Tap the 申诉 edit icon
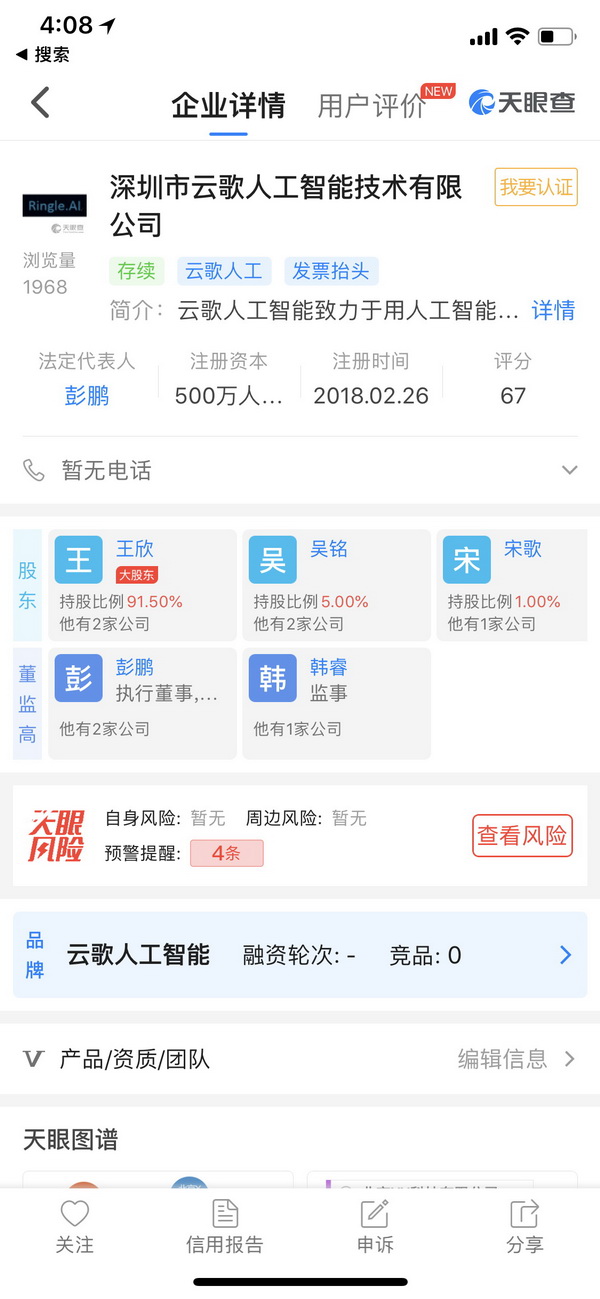Image resolution: width=600 pixels, height=1299 pixels. [375, 1213]
